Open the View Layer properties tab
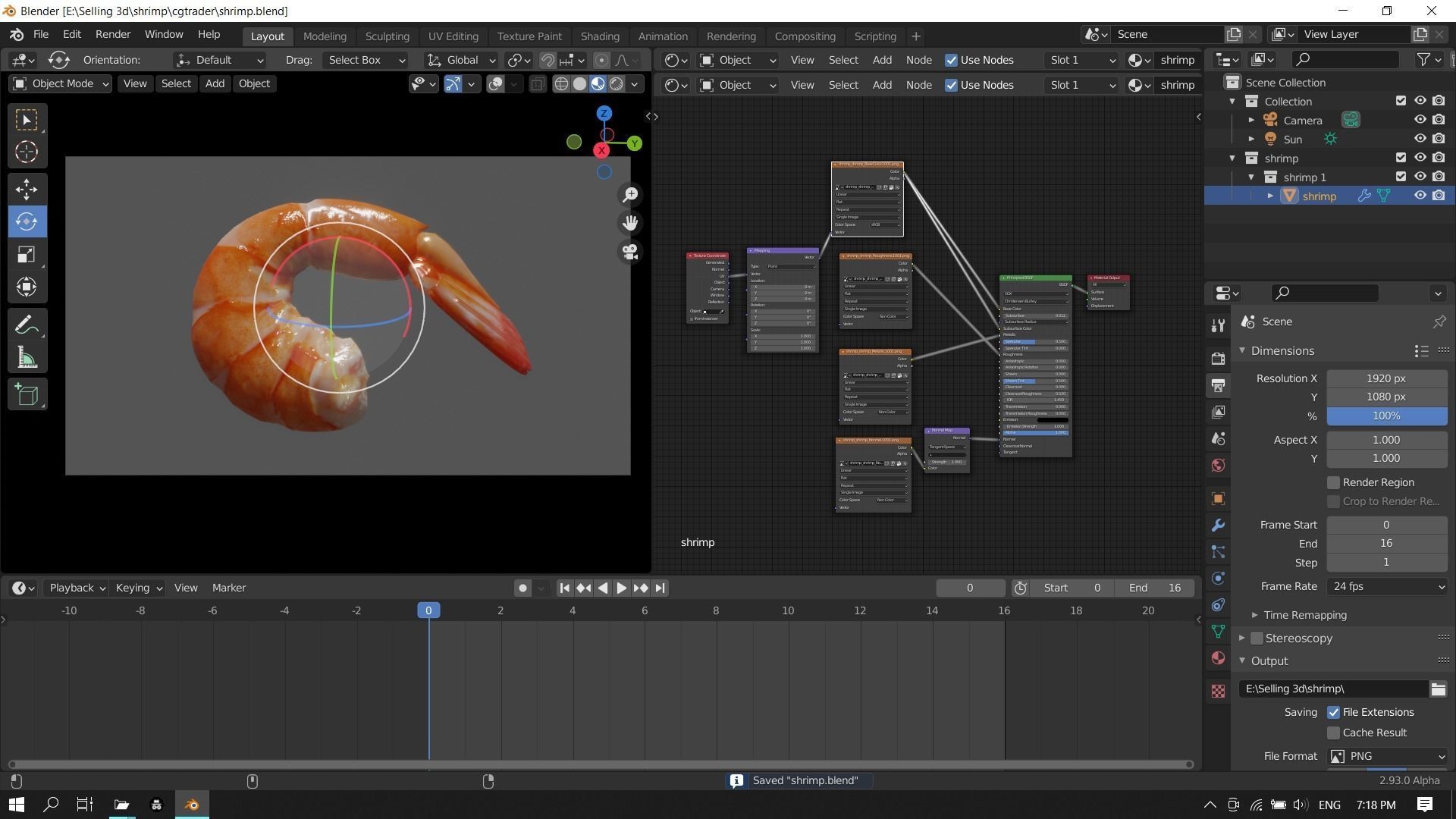Screen dimensions: 1456x819 click(x=1218, y=412)
